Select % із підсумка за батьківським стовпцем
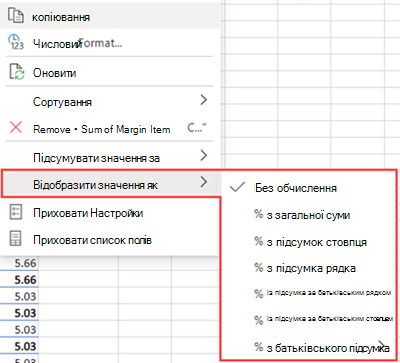The image size is (400, 363). pos(308,319)
